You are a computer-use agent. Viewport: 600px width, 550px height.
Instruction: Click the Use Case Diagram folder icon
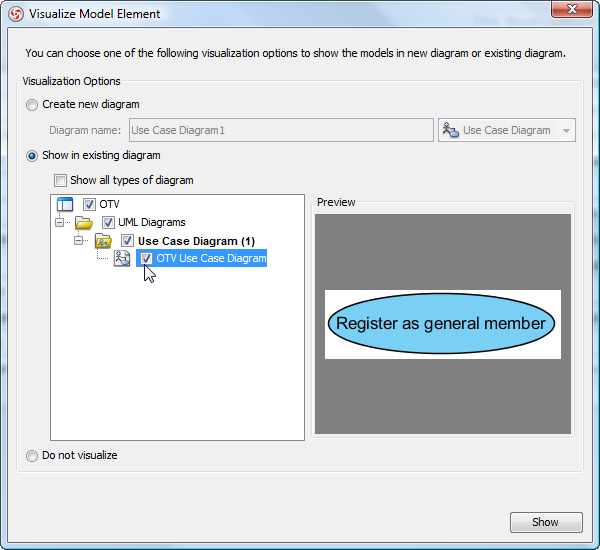point(103,241)
